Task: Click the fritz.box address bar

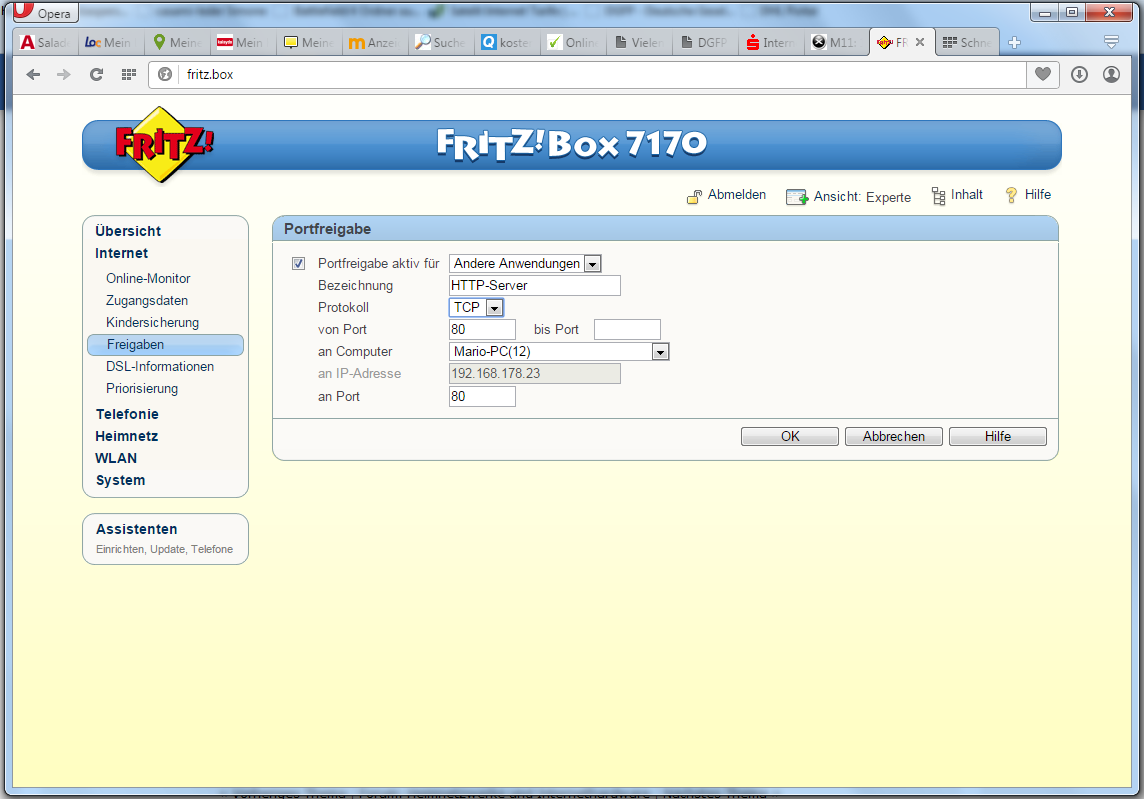Action: pyautogui.click(x=587, y=74)
